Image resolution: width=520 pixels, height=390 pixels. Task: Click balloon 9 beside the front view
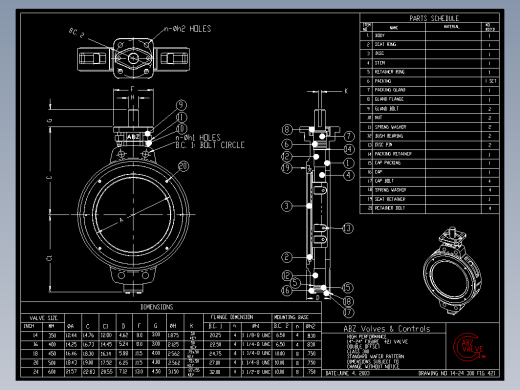(181, 105)
